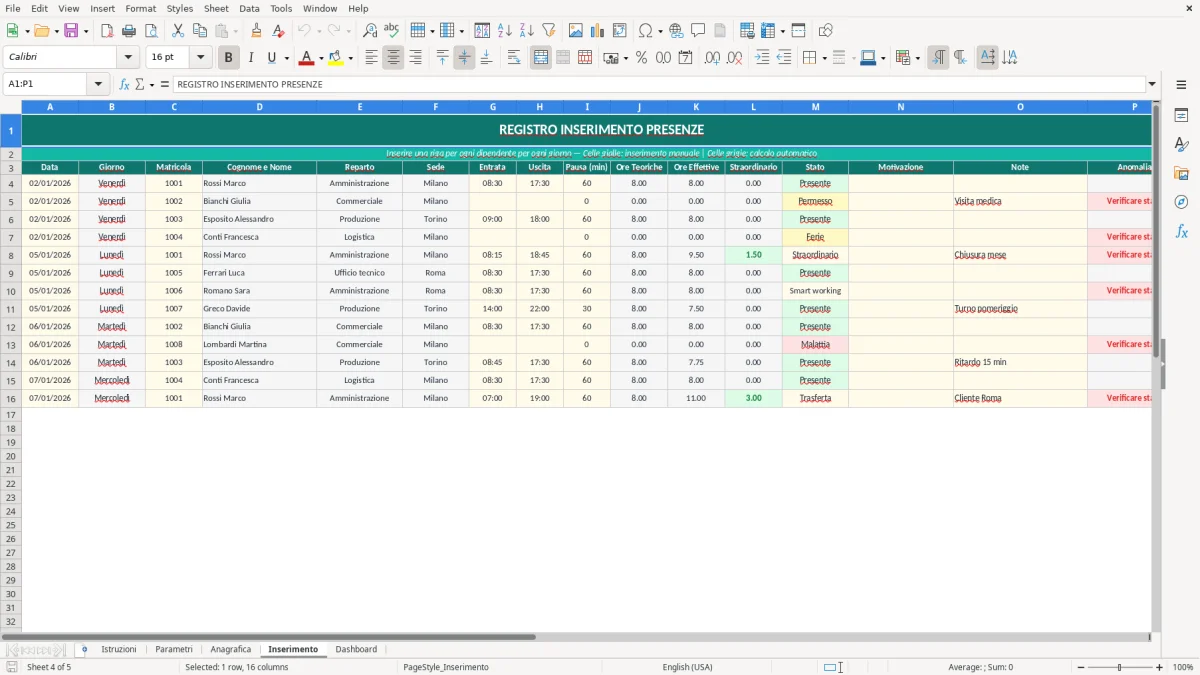Open font color dropdown arrow
Viewport: 1200px width, 675px height.
tap(321, 58)
